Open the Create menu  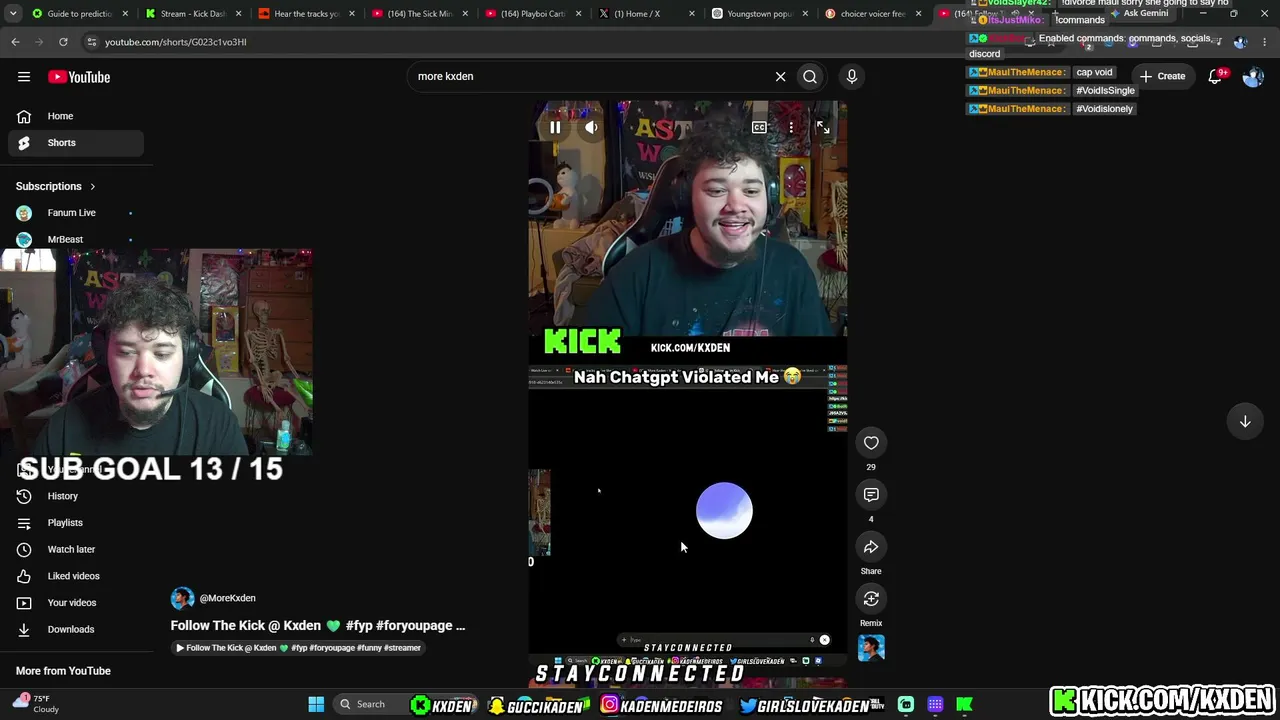pyautogui.click(x=1161, y=76)
